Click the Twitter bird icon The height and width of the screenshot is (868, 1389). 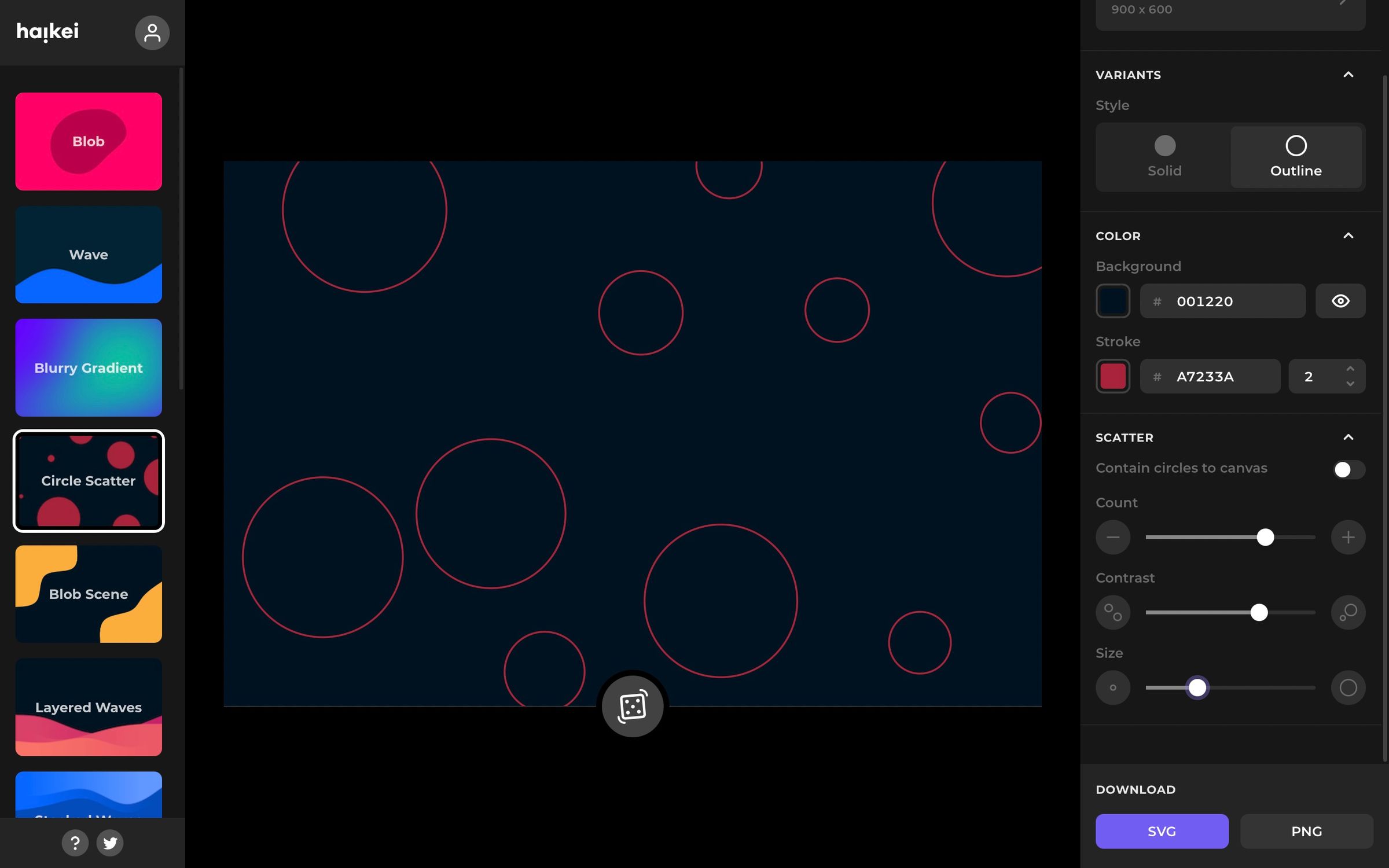point(110,843)
